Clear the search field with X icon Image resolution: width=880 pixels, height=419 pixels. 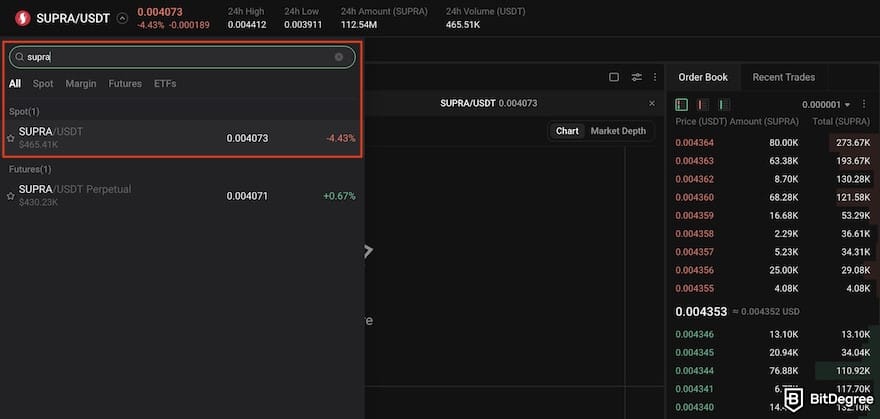(339, 57)
